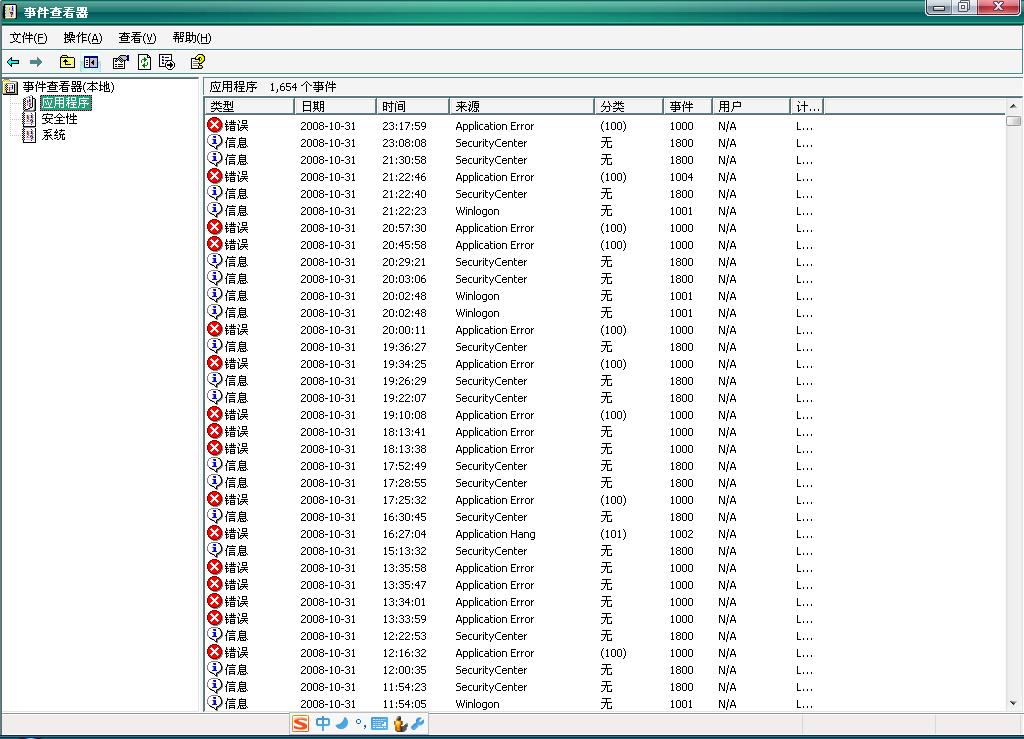This screenshot has height=739, width=1024.
Task: Open the 查看(V) menu
Action: 137,38
